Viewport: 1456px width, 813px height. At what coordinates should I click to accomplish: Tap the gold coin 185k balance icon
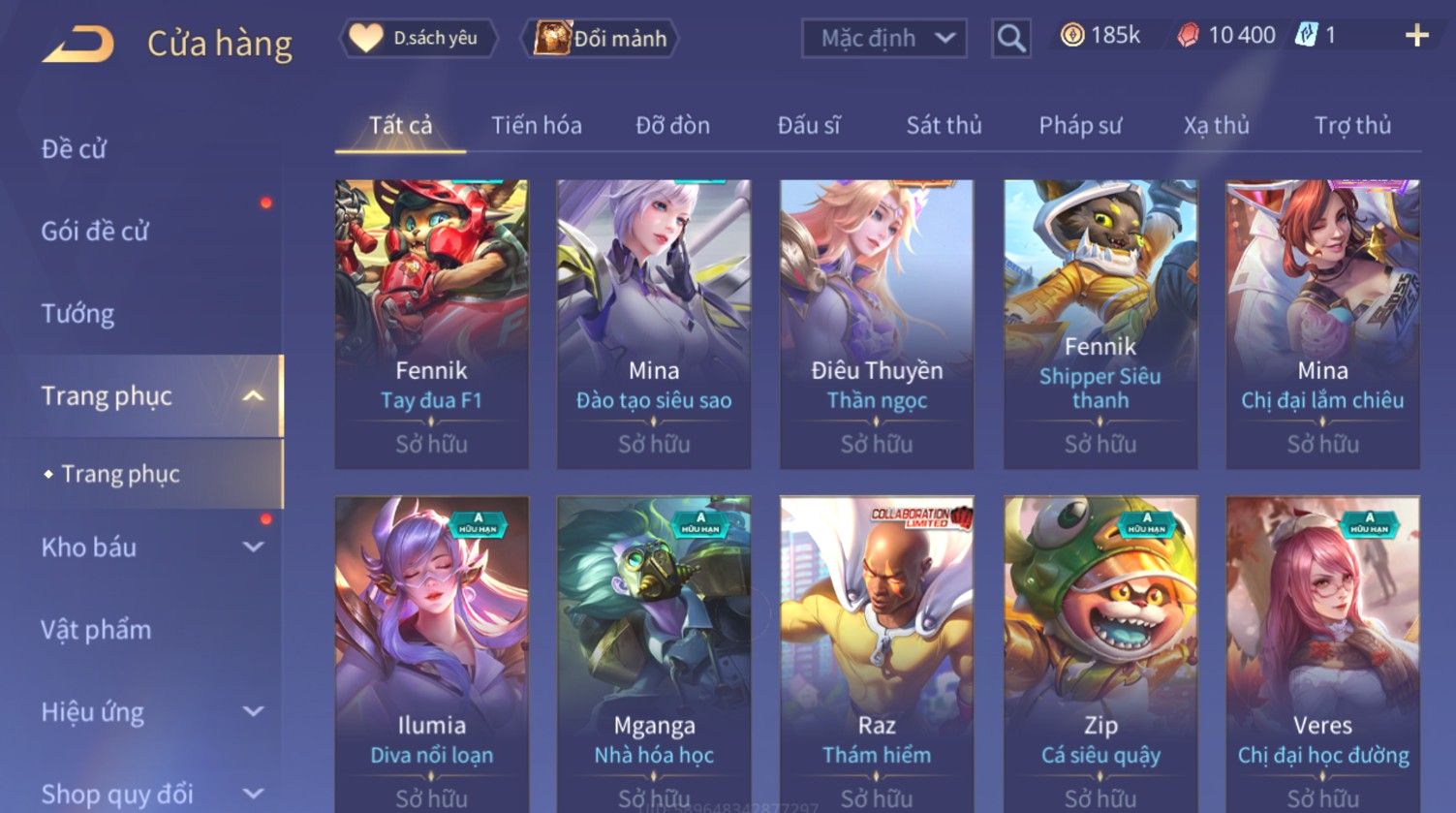(1071, 36)
